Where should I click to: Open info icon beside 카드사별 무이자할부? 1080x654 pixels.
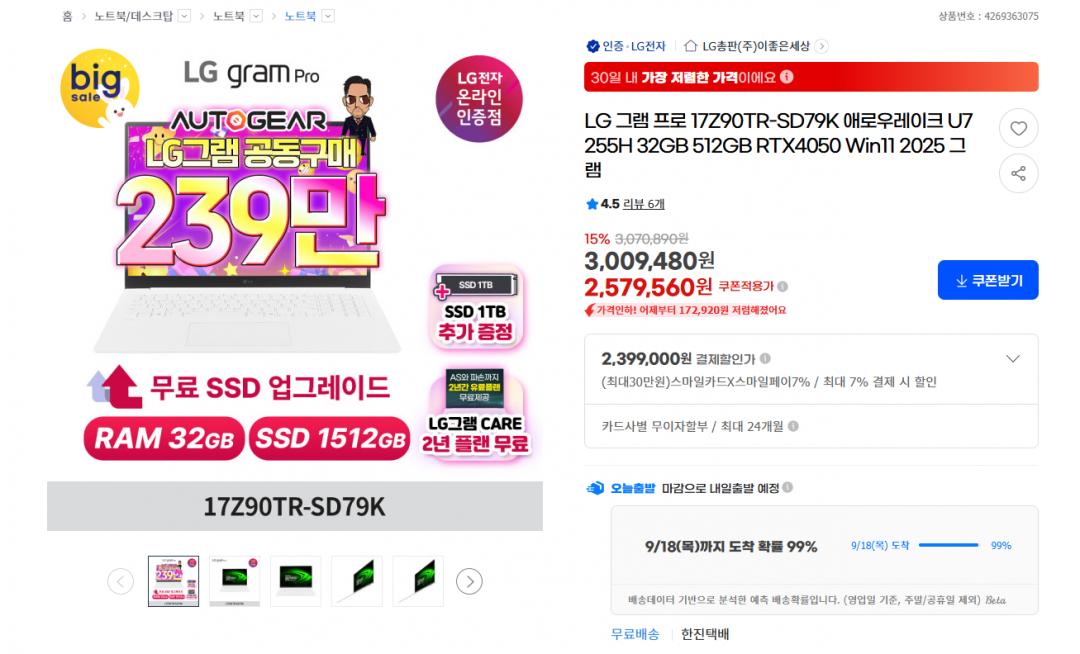coord(793,426)
